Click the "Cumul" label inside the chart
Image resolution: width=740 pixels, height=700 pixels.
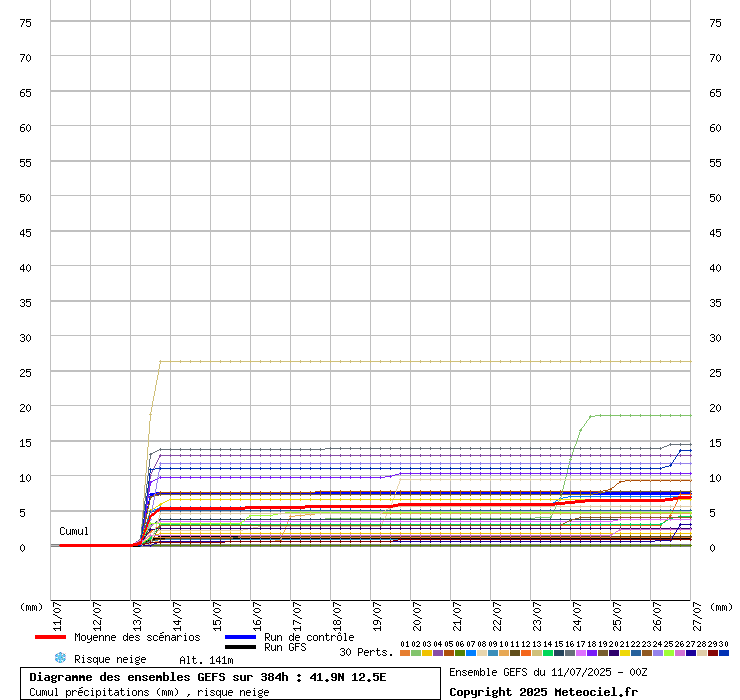74,531
